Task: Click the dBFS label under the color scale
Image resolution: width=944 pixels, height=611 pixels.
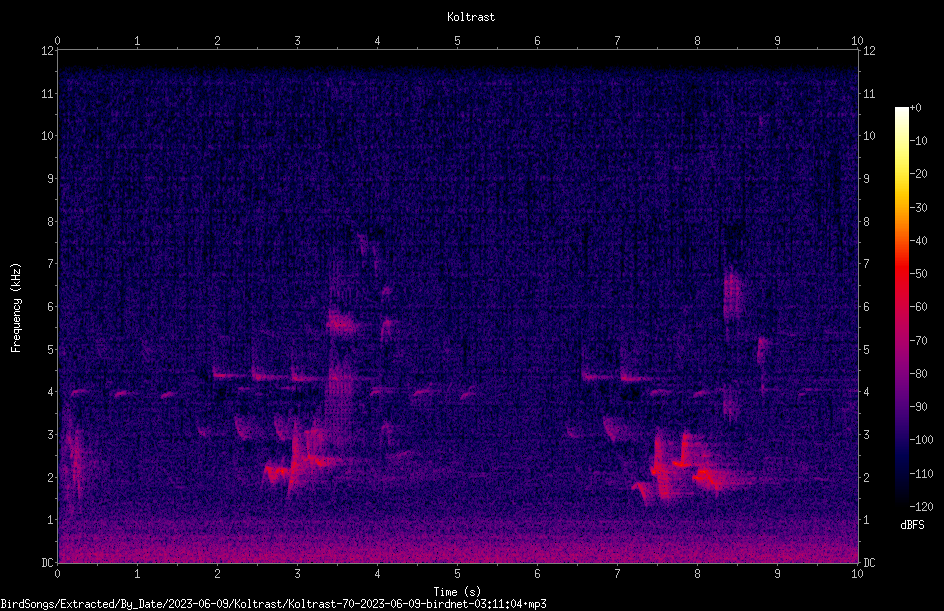Action: pos(912,525)
